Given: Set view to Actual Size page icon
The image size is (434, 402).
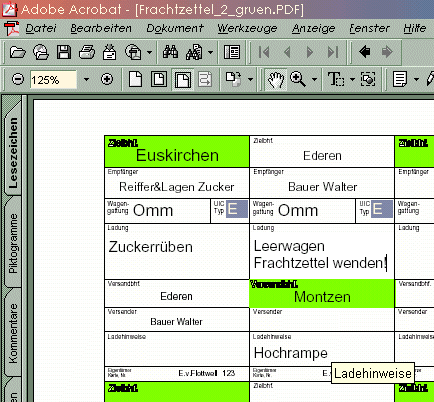Looking at the screenshot, I should (135, 79).
